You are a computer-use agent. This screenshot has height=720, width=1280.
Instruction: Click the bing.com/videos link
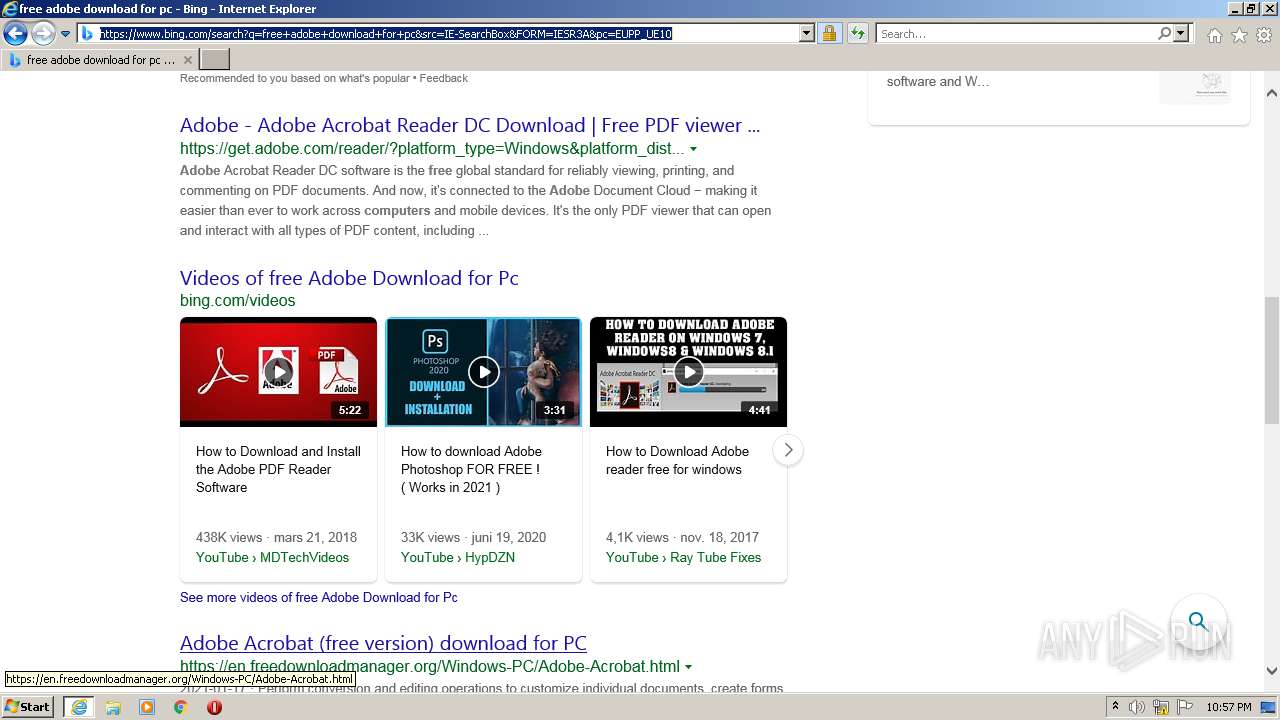(237, 300)
